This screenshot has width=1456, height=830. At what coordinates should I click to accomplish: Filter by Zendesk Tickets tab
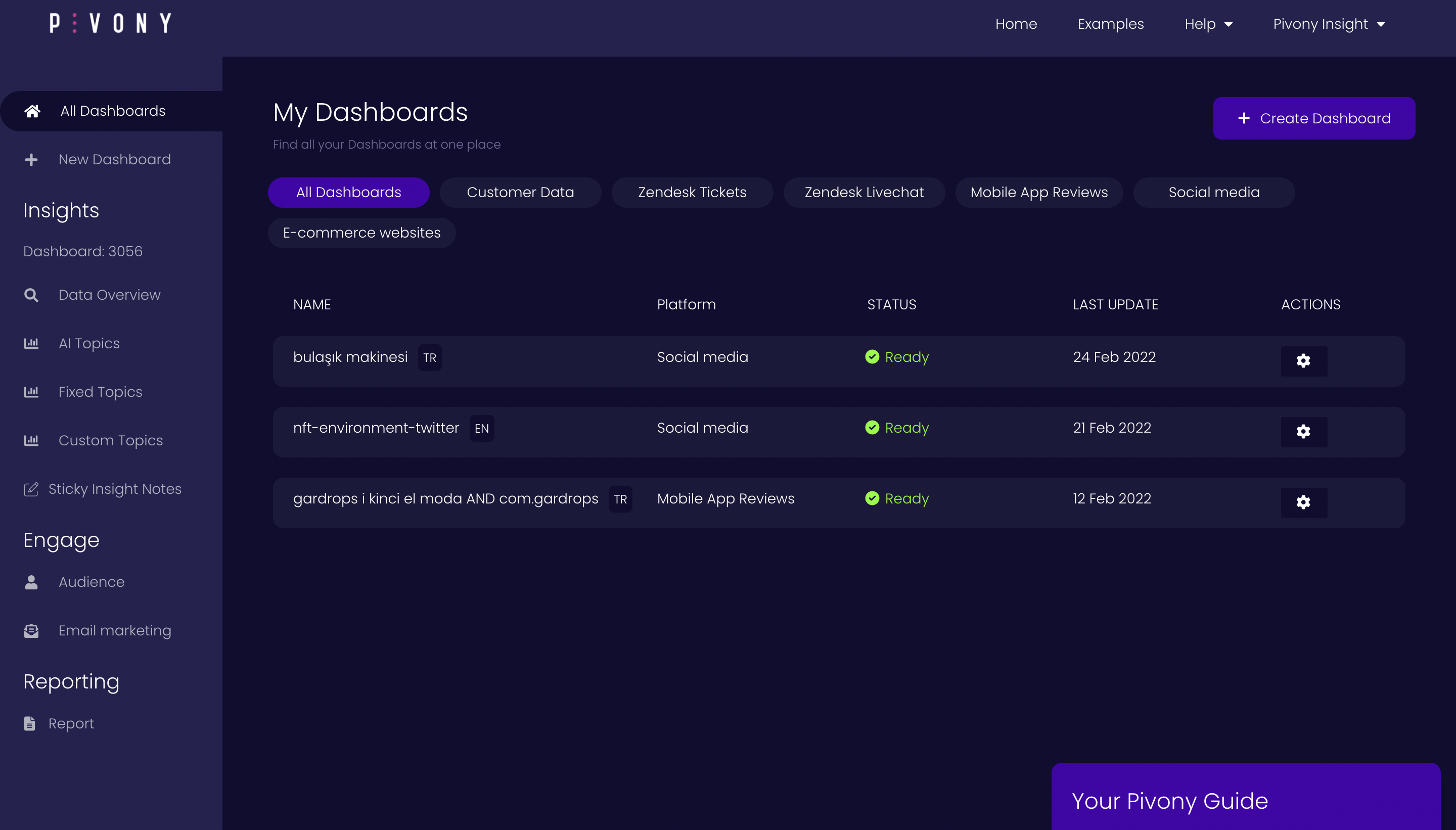[x=692, y=192]
